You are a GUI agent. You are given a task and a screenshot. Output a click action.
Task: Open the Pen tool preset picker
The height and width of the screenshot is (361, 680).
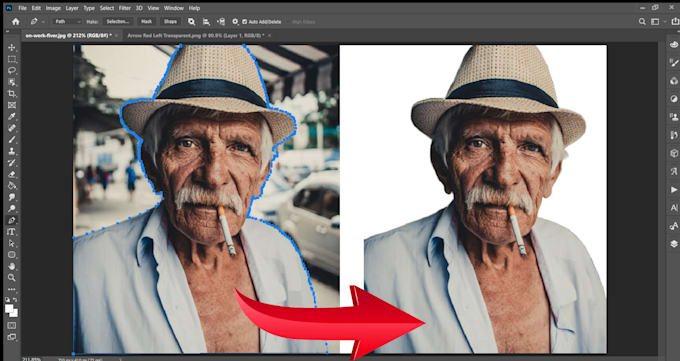click(36, 21)
